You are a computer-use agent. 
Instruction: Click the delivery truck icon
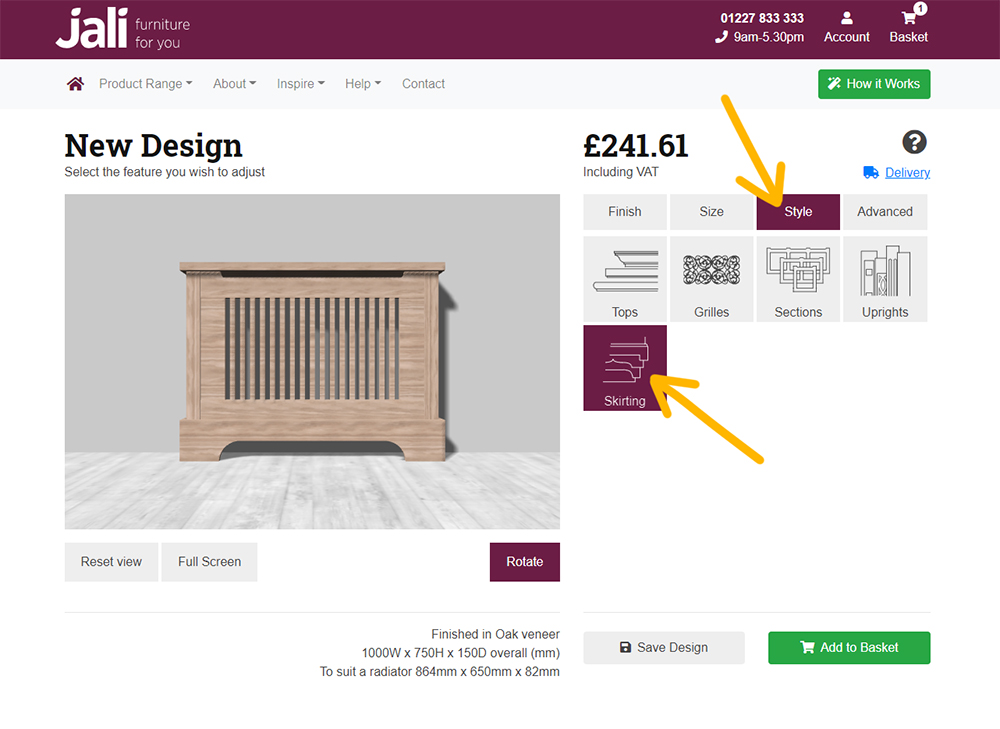tap(871, 172)
